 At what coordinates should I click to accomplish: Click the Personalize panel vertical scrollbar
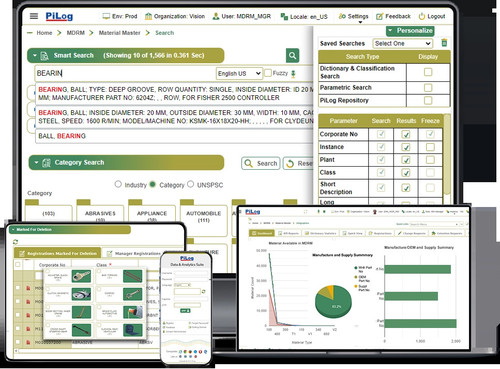(x=447, y=155)
